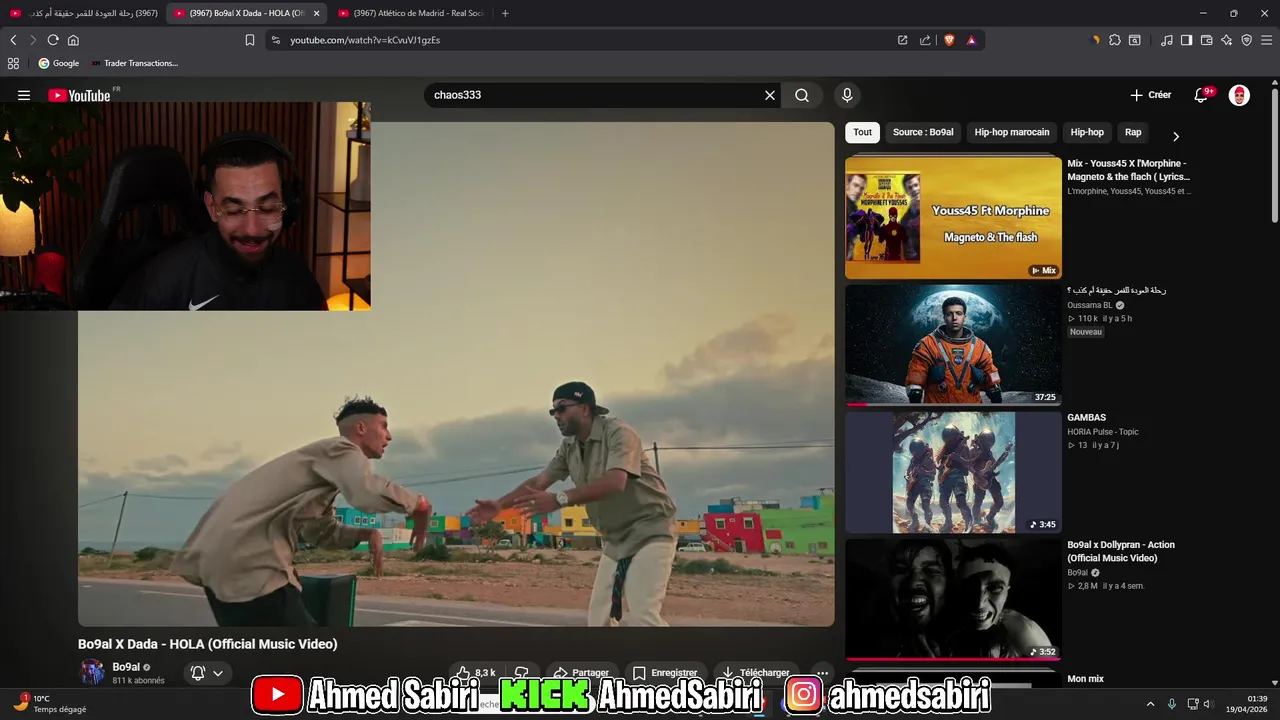Toggle the browser sidebar panel

click(1187, 40)
